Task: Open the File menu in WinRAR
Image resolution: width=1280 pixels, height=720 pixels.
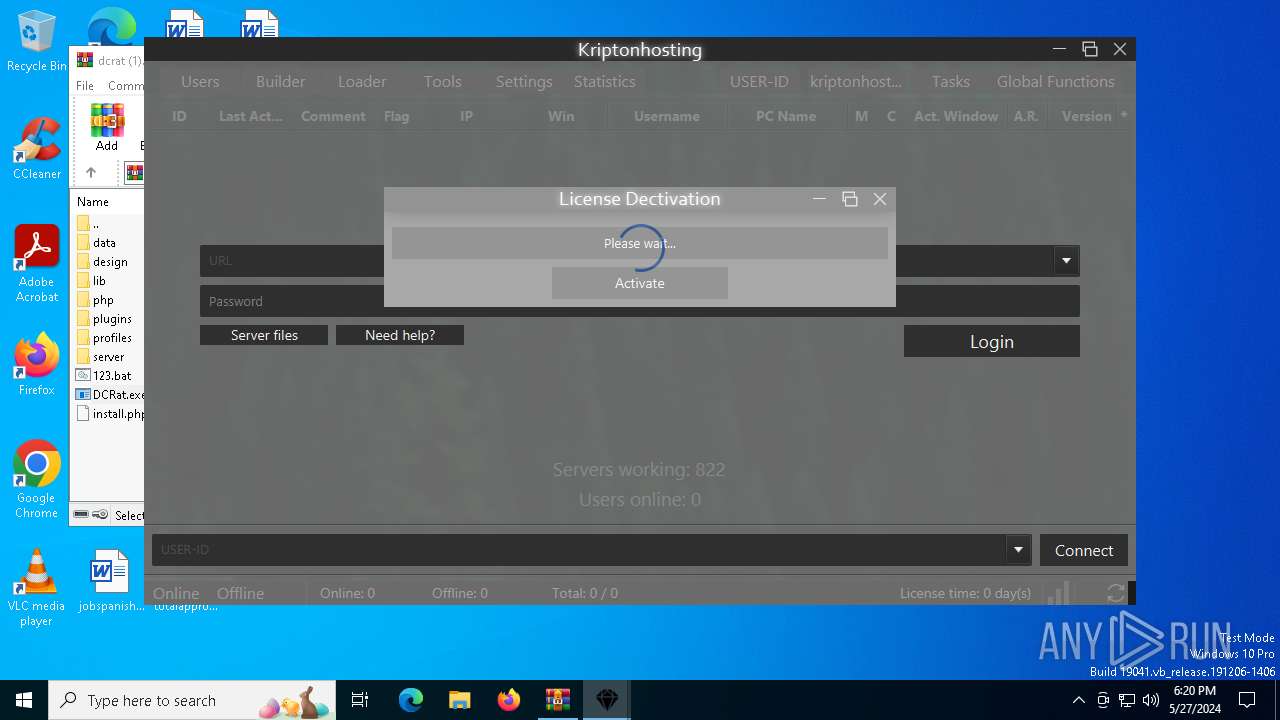Action: 85,86
